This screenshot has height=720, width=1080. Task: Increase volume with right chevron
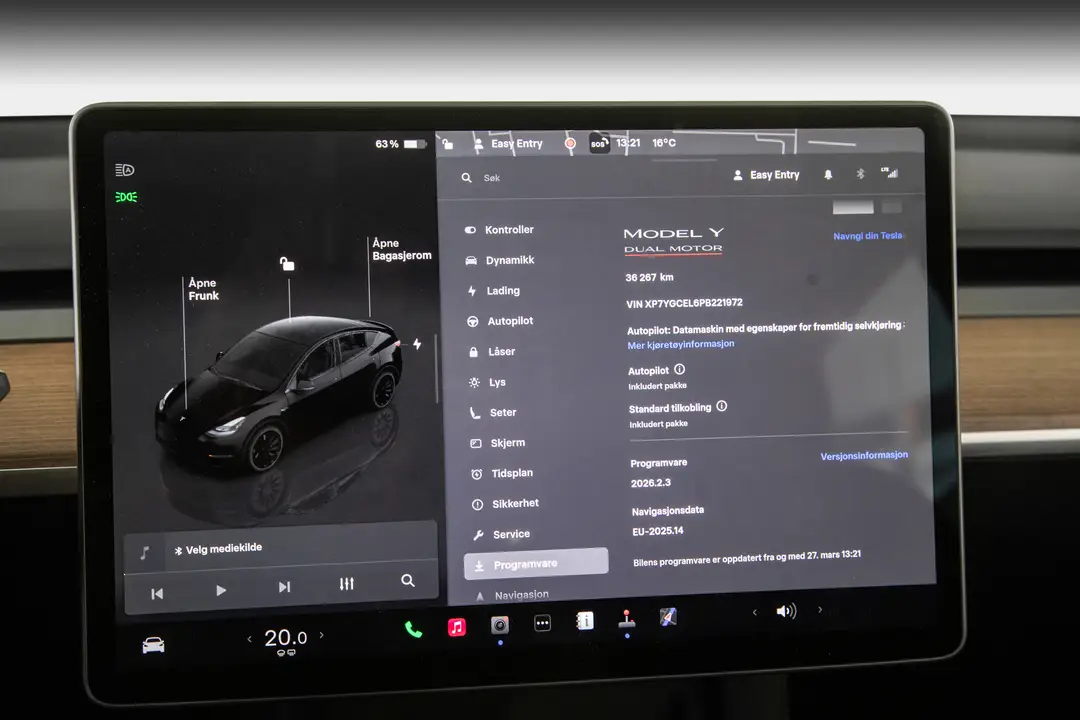click(820, 609)
